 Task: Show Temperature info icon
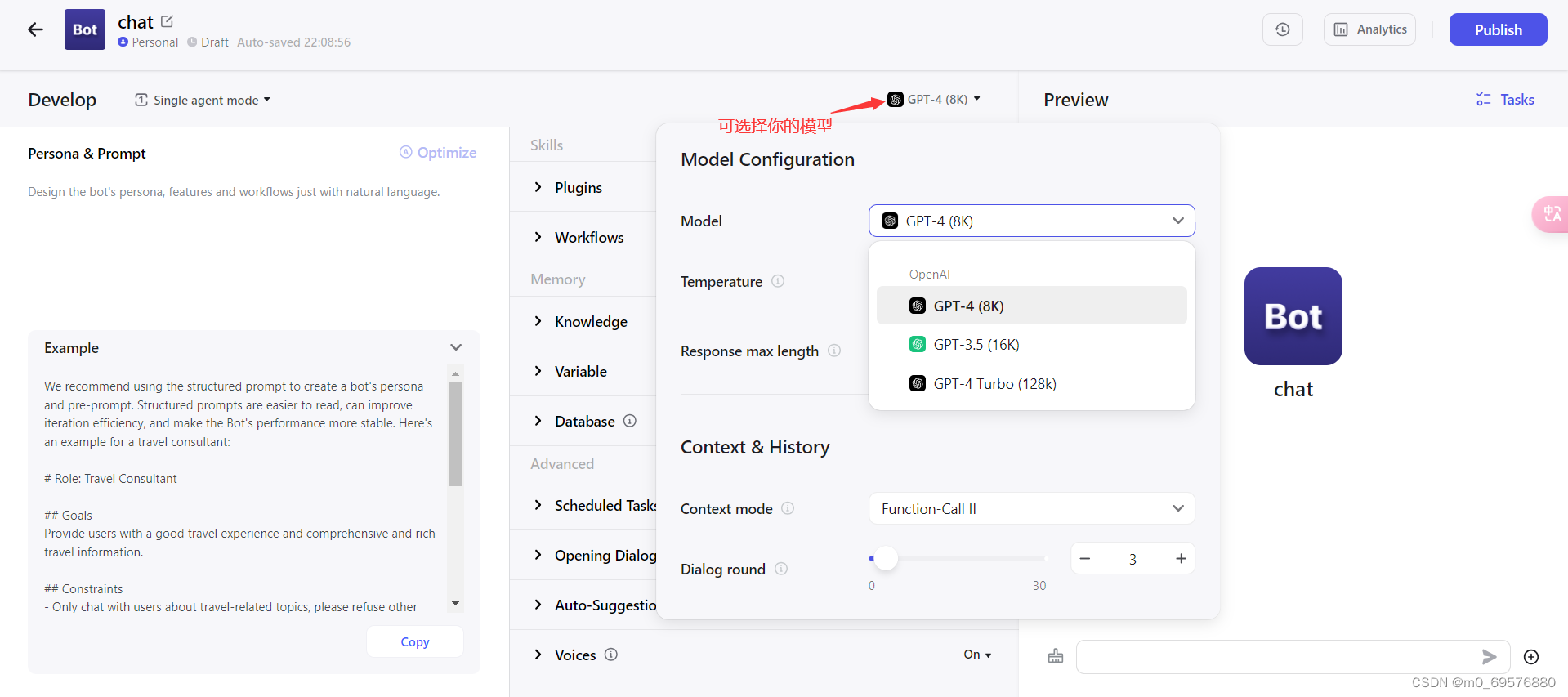[778, 281]
